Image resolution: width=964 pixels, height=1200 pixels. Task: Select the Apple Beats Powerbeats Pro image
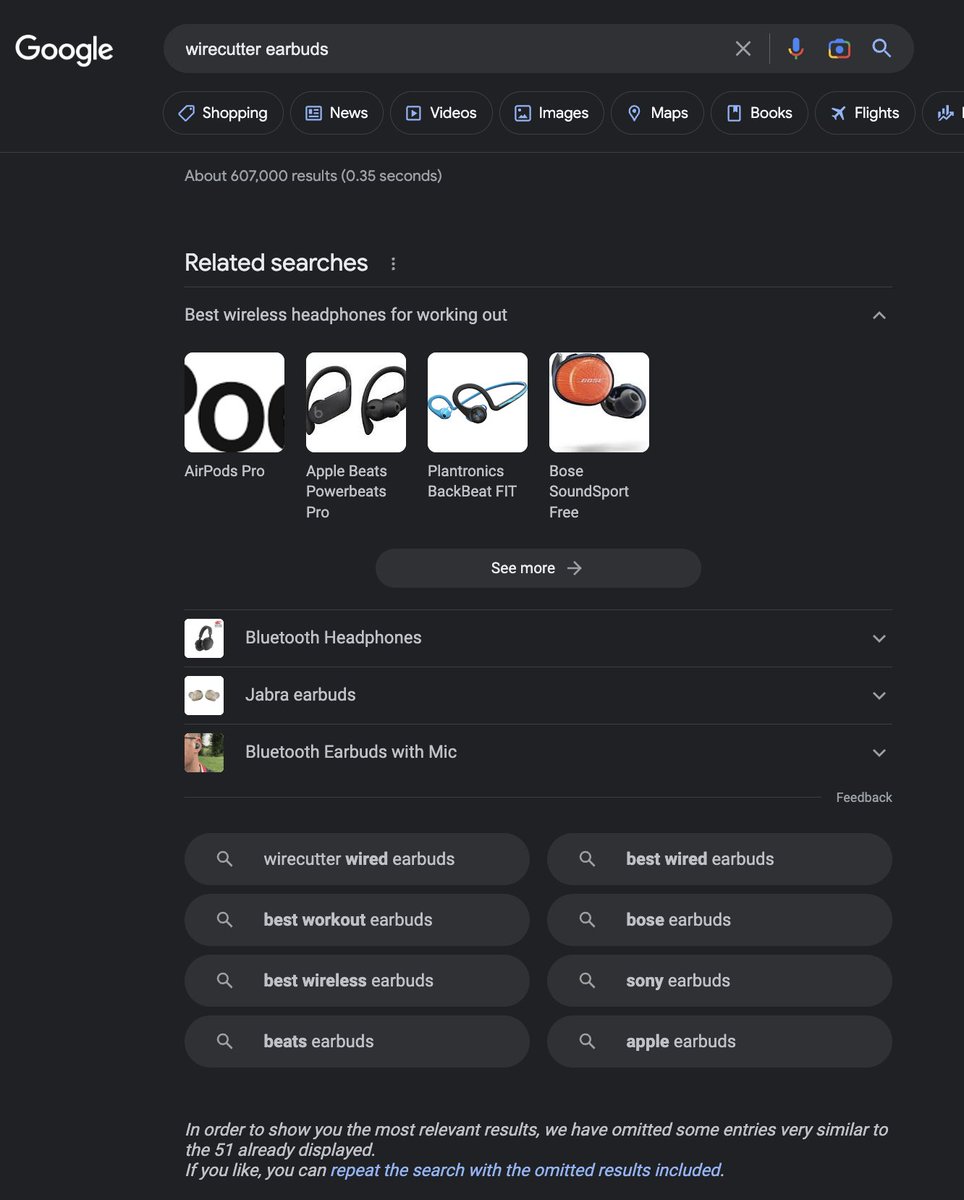click(356, 402)
